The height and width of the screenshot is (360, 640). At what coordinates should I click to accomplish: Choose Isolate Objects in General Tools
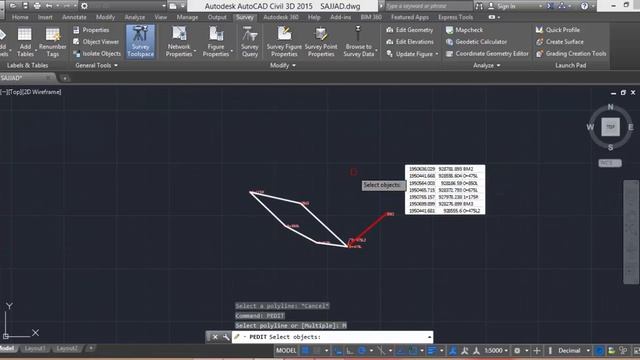tap(97, 53)
